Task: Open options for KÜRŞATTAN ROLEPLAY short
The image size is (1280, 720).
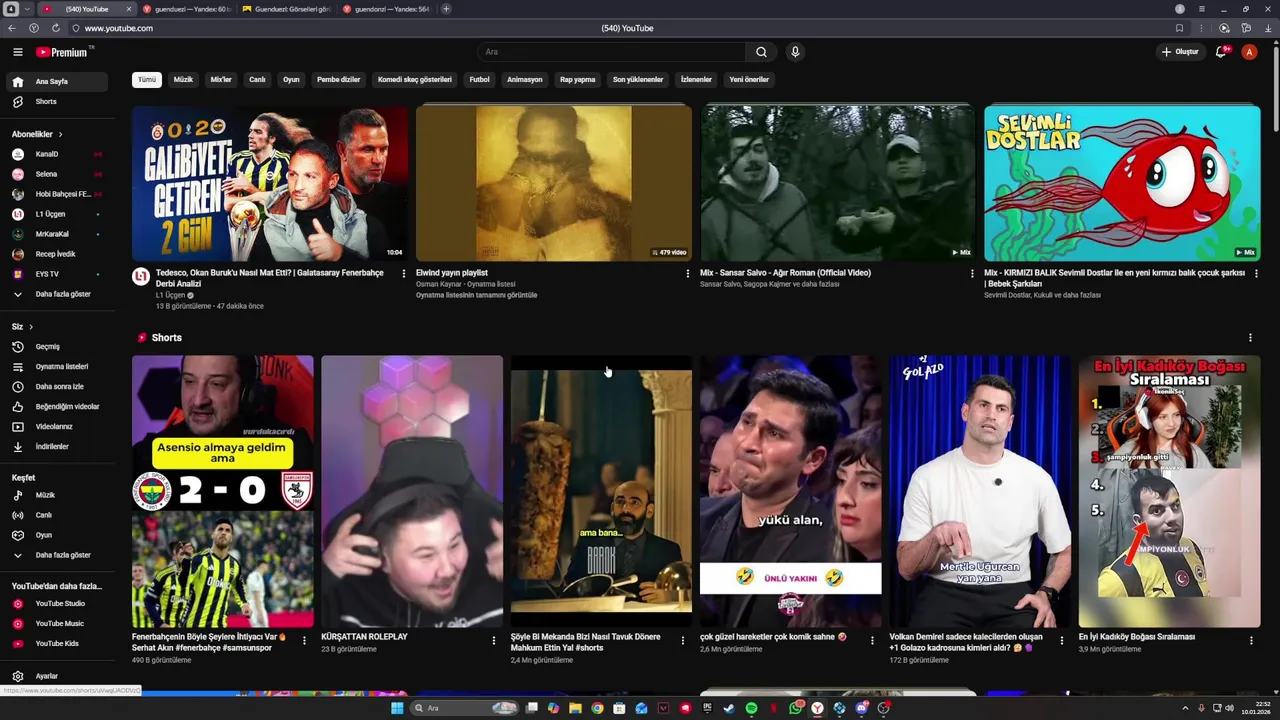Action: (x=493, y=640)
